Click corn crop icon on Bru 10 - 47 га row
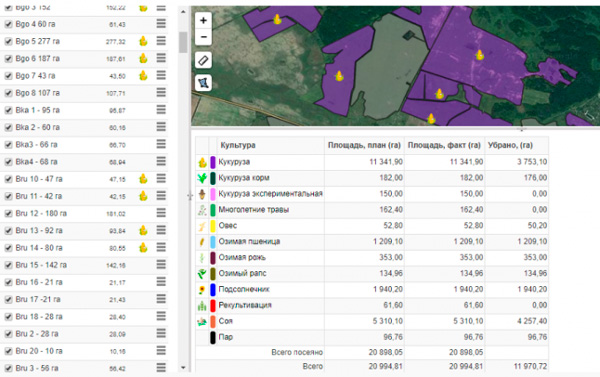Screen dimensions: 600x377 [143, 179]
